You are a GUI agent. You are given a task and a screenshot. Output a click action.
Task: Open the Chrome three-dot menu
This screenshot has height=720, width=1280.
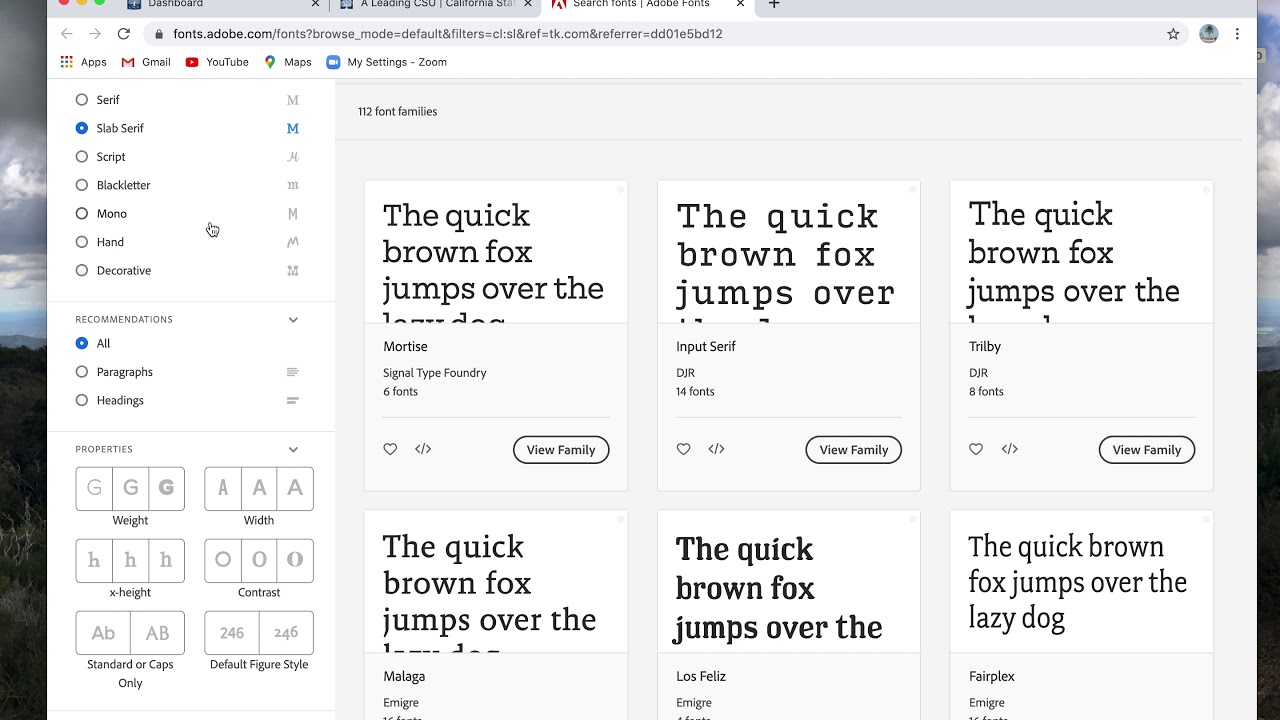click(x=1238, y=34)
